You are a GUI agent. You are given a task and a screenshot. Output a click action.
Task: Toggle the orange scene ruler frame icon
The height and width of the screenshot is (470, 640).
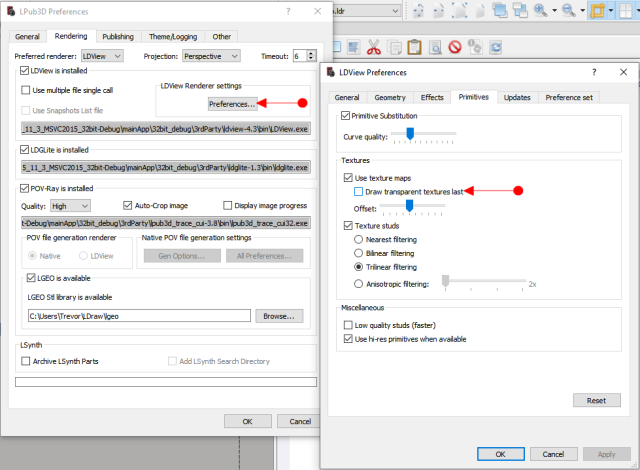click(597, 11)
